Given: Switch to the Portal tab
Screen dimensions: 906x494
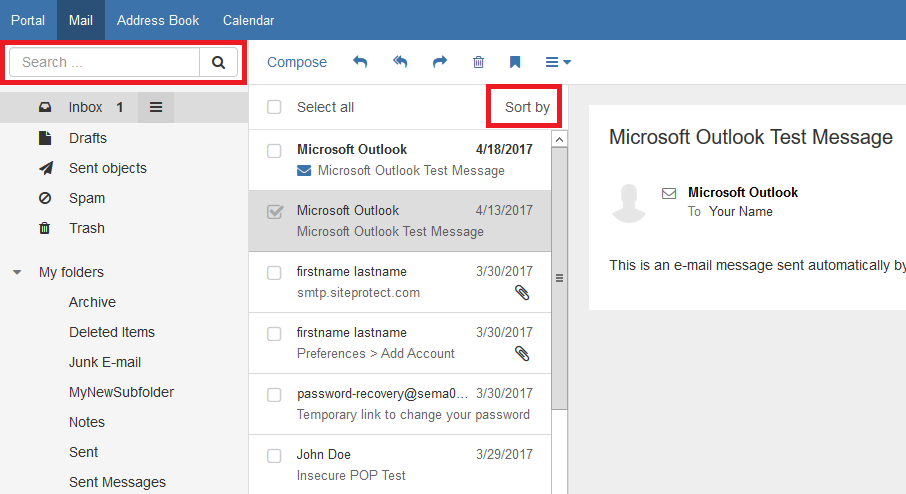Looking at the screenshot, I should tap(28, 20).
